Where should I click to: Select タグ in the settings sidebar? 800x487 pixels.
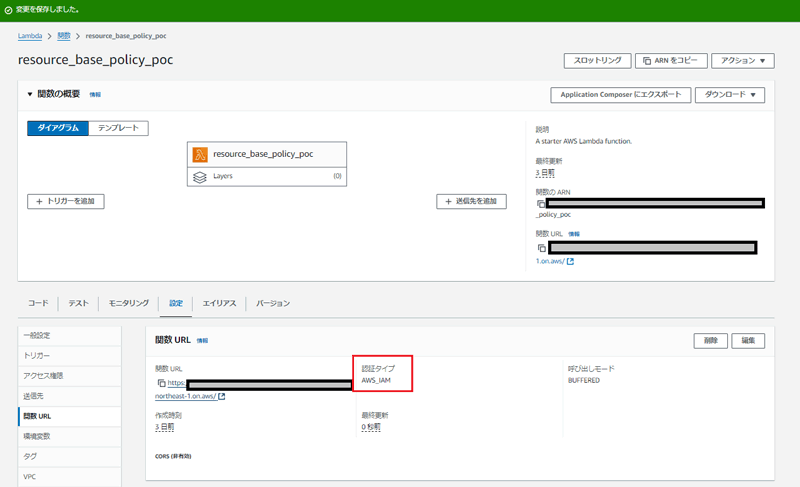click(x=70, y=456)
